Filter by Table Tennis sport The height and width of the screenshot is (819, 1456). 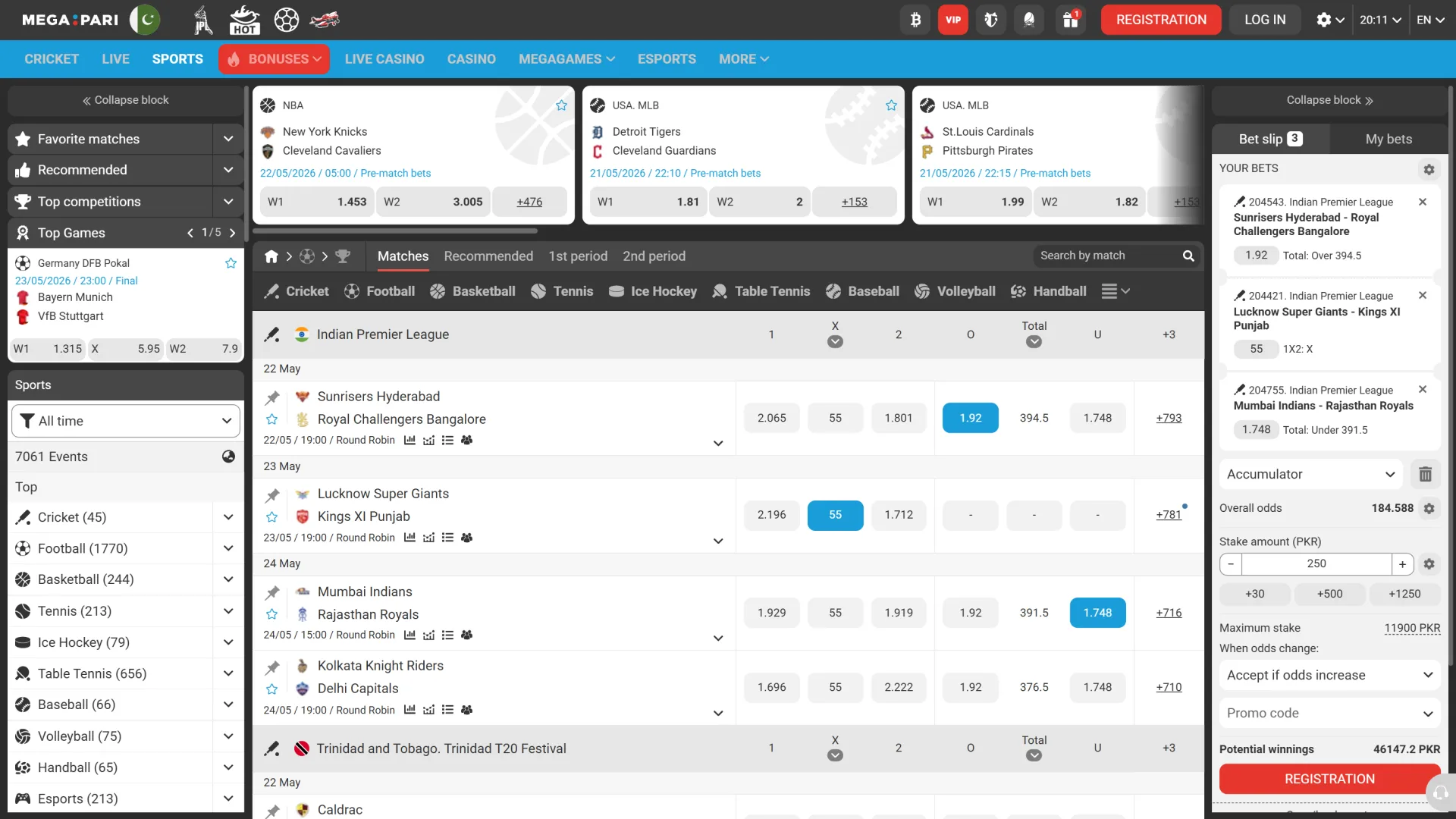761,291
